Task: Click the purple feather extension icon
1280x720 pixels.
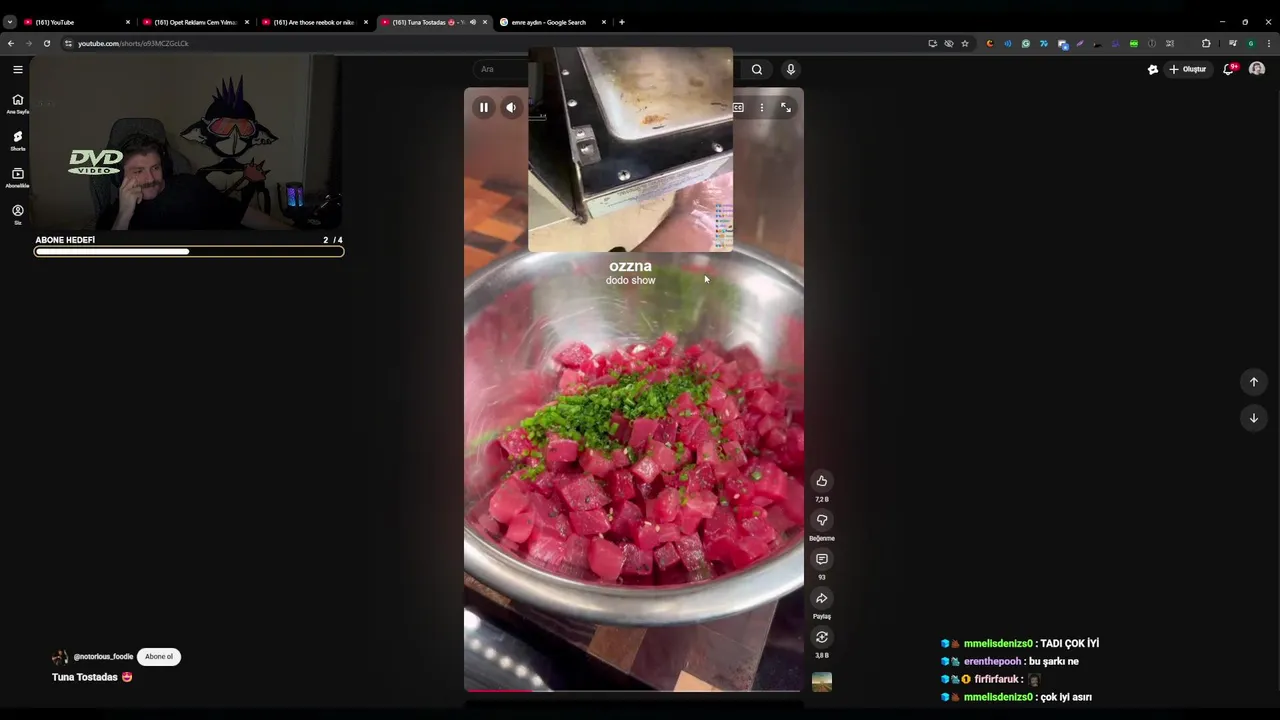Action: click(1080, 43)
